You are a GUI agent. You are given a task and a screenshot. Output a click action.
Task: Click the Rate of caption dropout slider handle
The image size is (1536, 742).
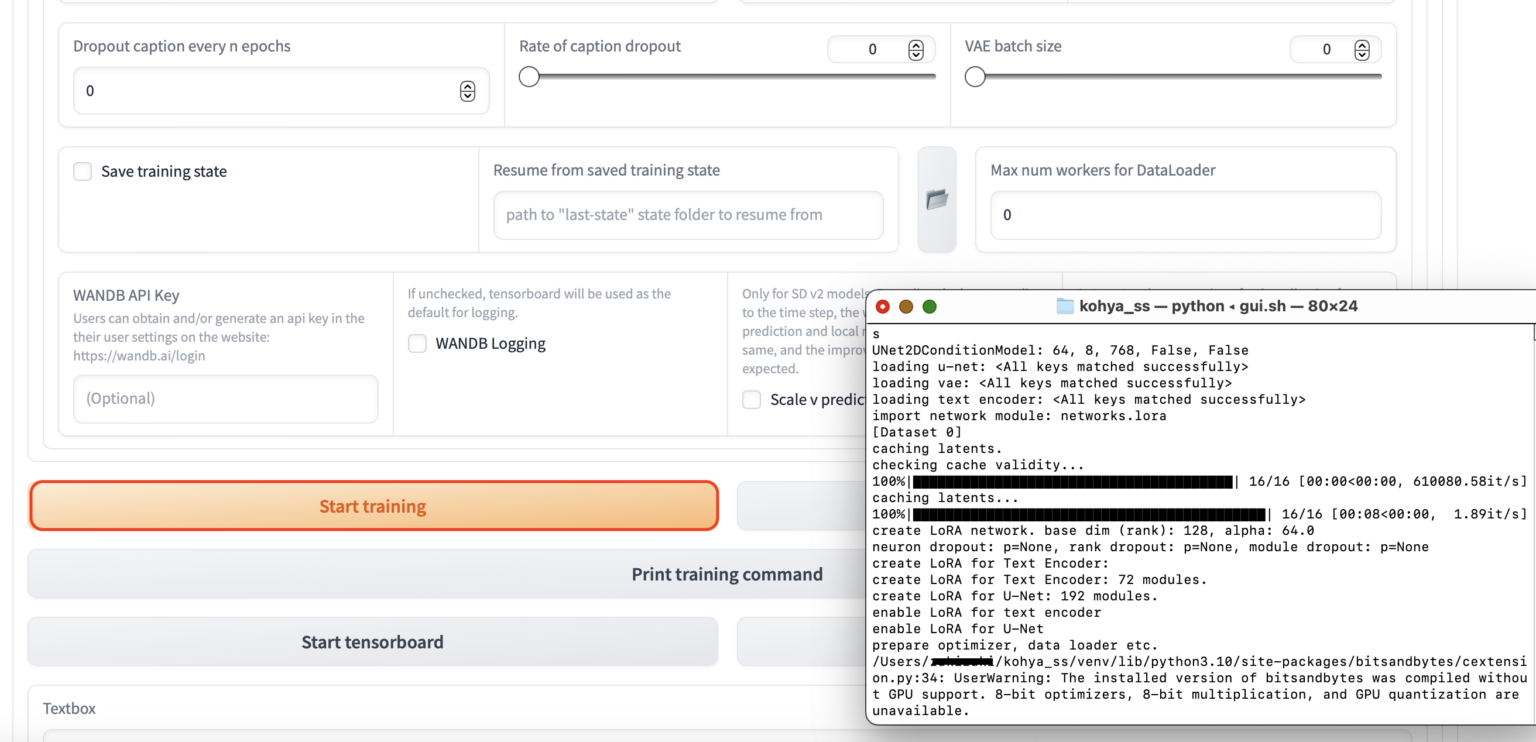pos(529,77)
